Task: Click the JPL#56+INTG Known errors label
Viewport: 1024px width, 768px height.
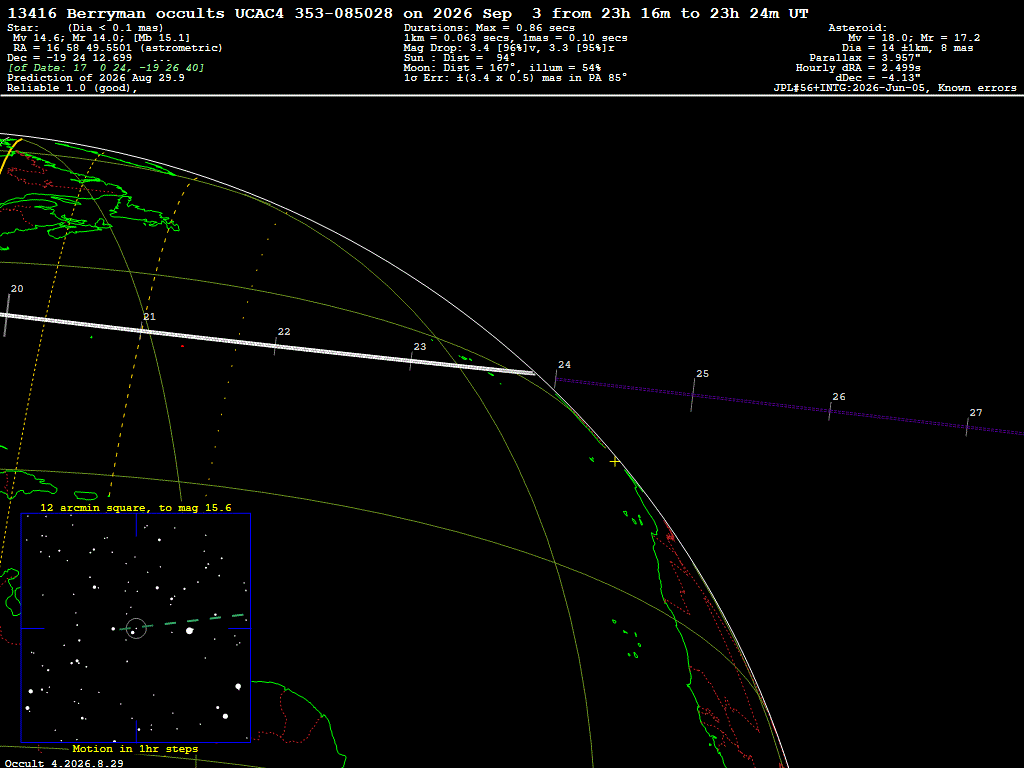Action: [x=895, y=88]
